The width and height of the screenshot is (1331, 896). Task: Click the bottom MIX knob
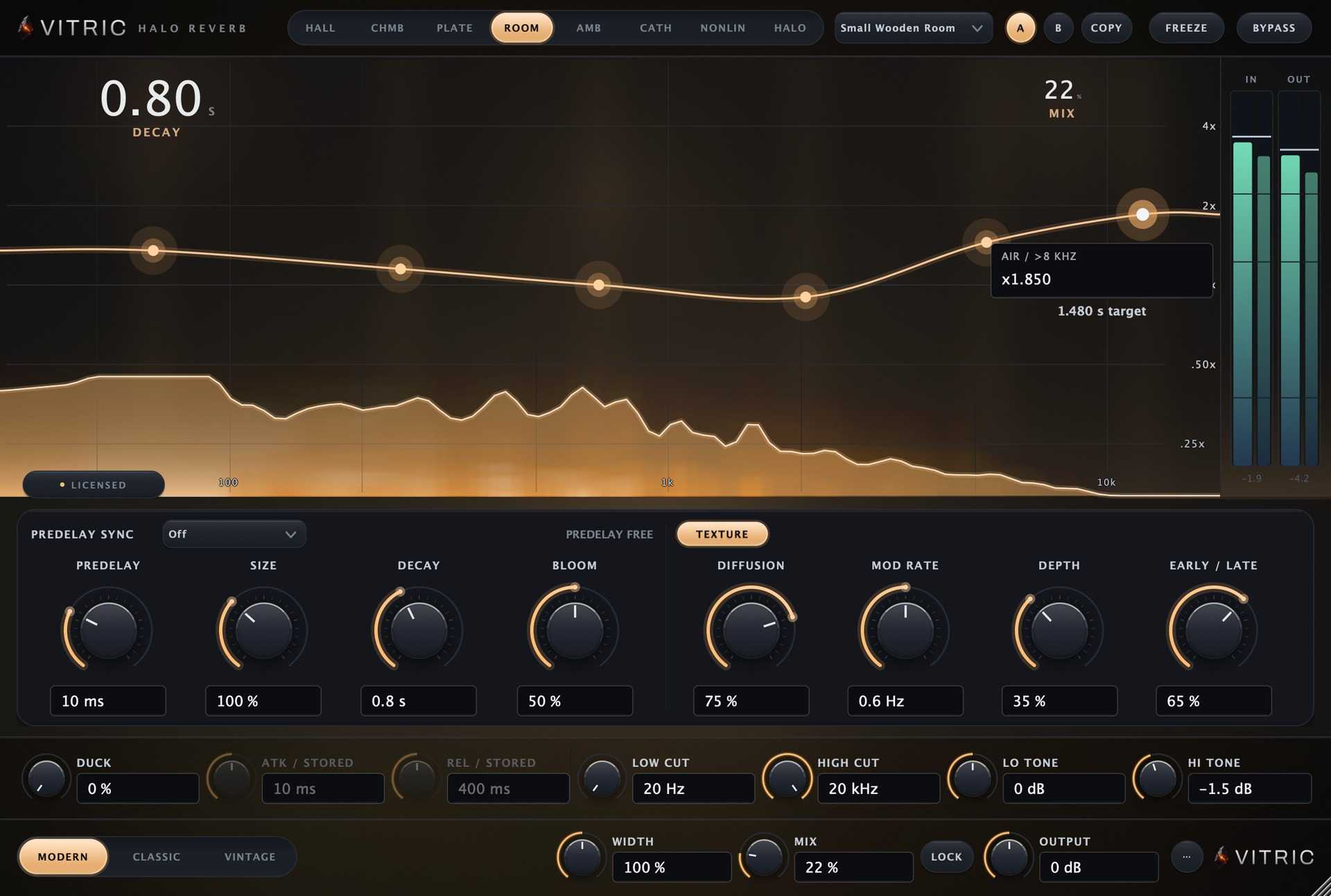[x=764, y=857]
